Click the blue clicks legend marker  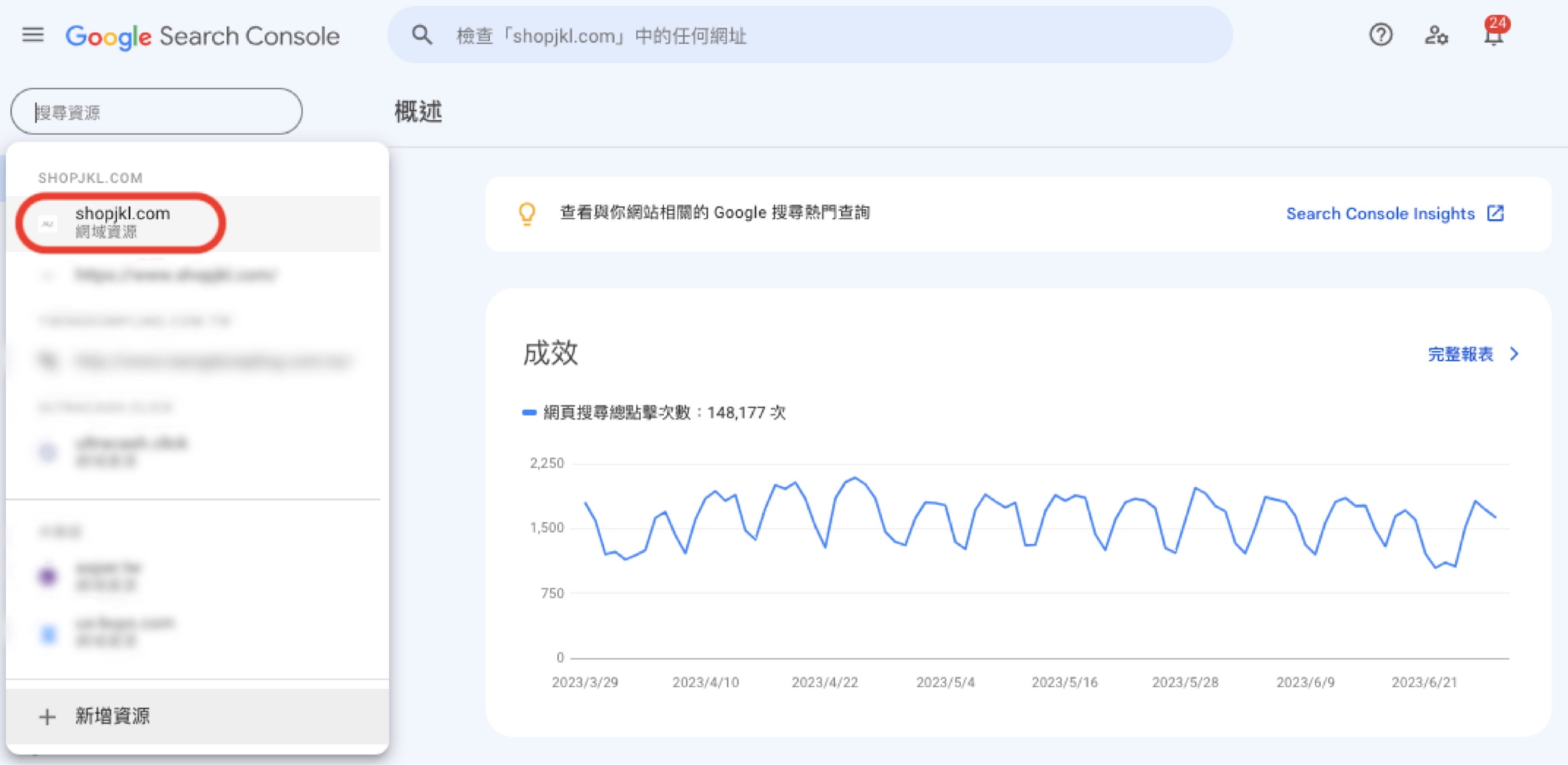pos(529,413)
